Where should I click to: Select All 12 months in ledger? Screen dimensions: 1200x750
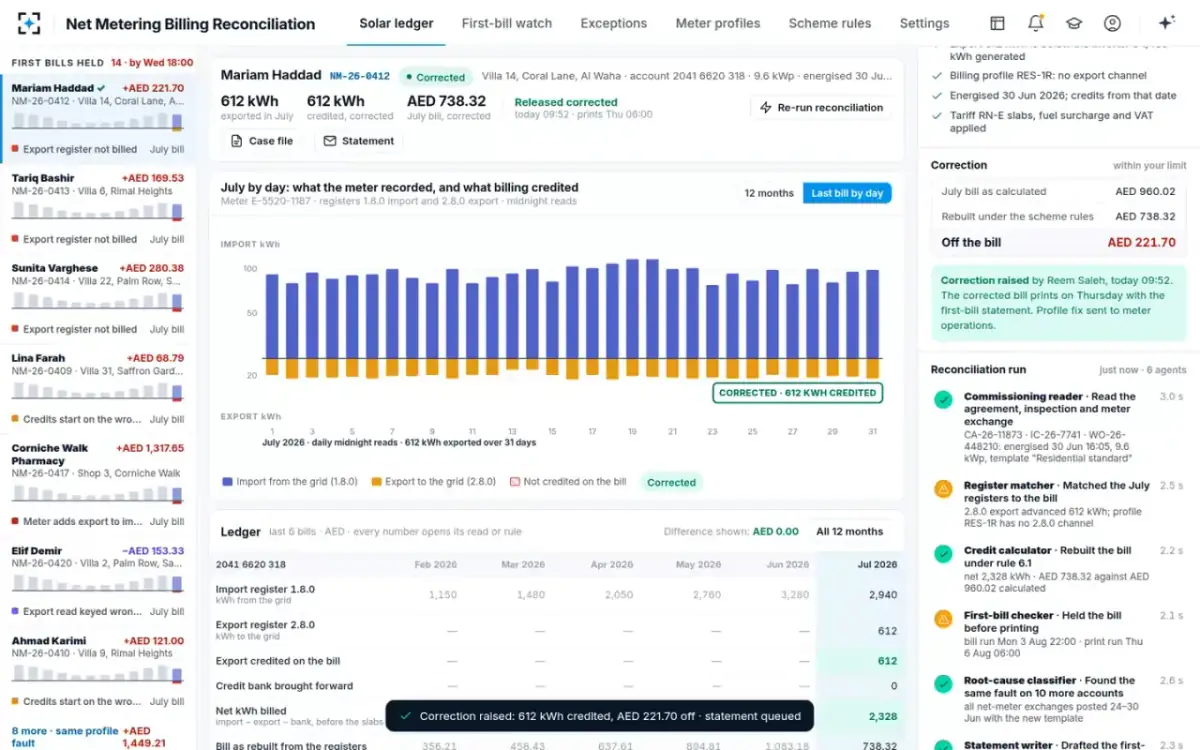(x=850, y=531)
